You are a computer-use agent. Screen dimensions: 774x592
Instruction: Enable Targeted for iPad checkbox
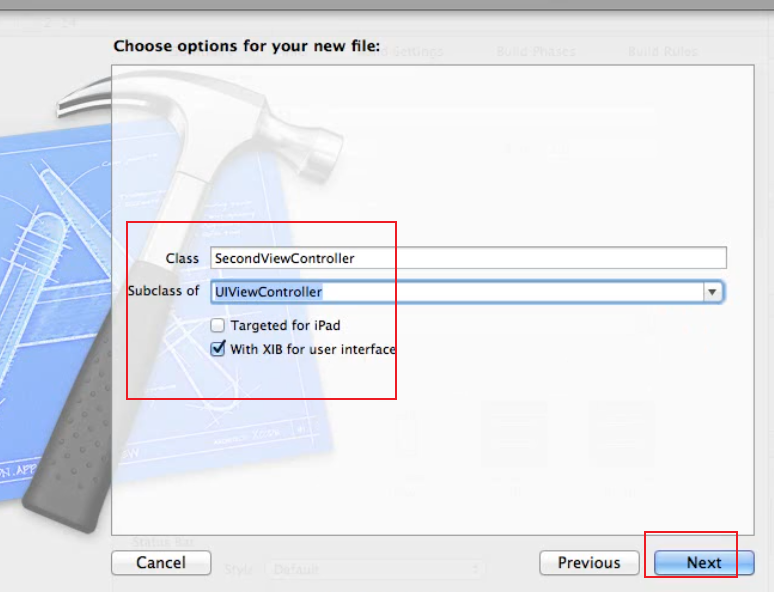pyautogui.click(x=217, y=325)
